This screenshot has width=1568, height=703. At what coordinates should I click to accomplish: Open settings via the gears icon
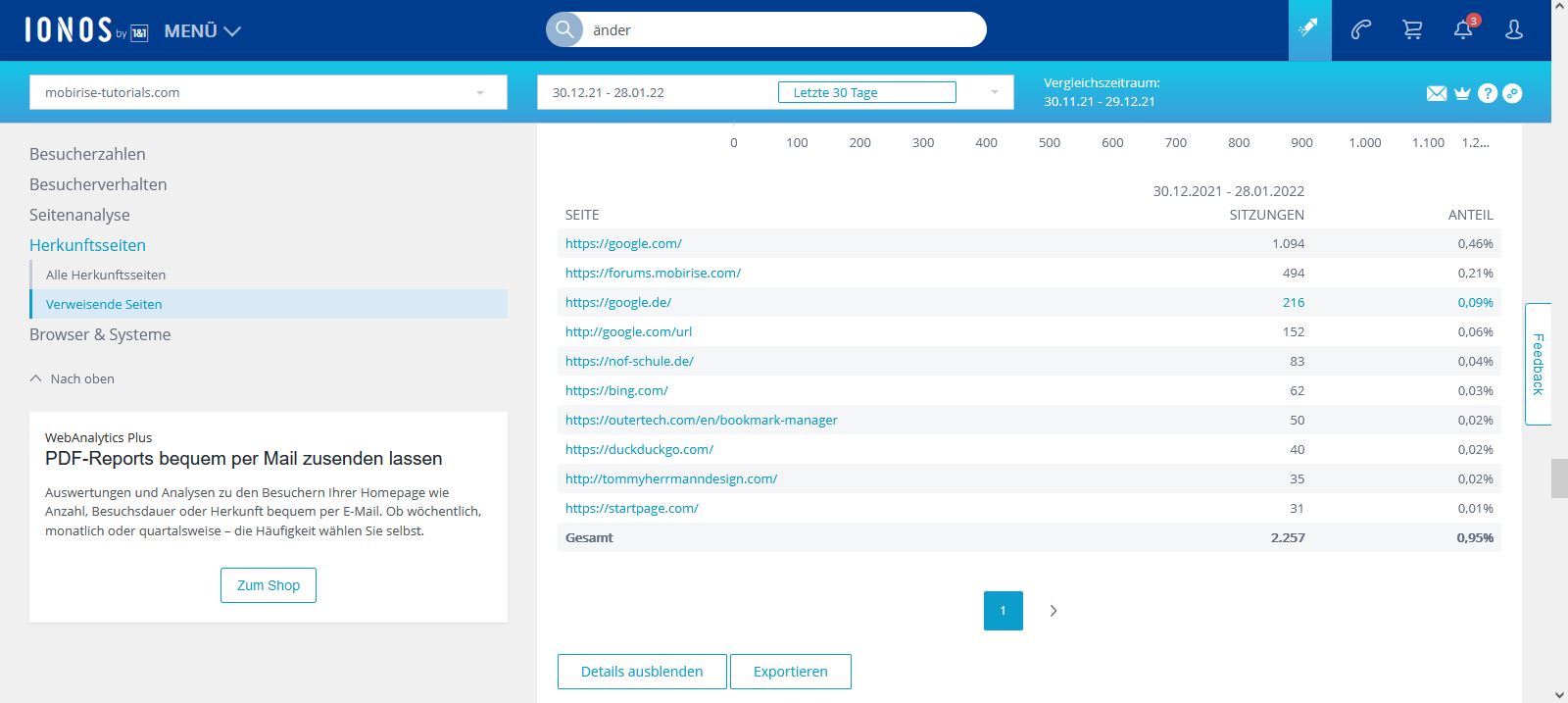point(1513,93)
